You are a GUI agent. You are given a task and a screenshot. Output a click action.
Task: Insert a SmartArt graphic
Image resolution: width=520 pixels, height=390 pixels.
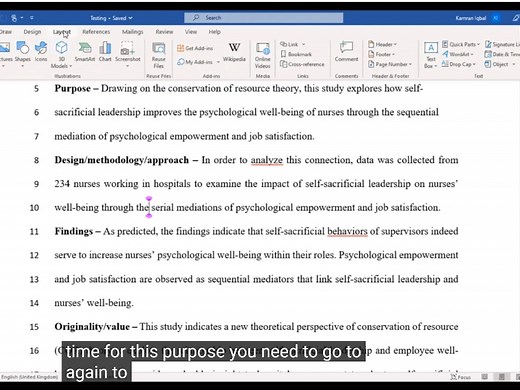tap(85, 52)
